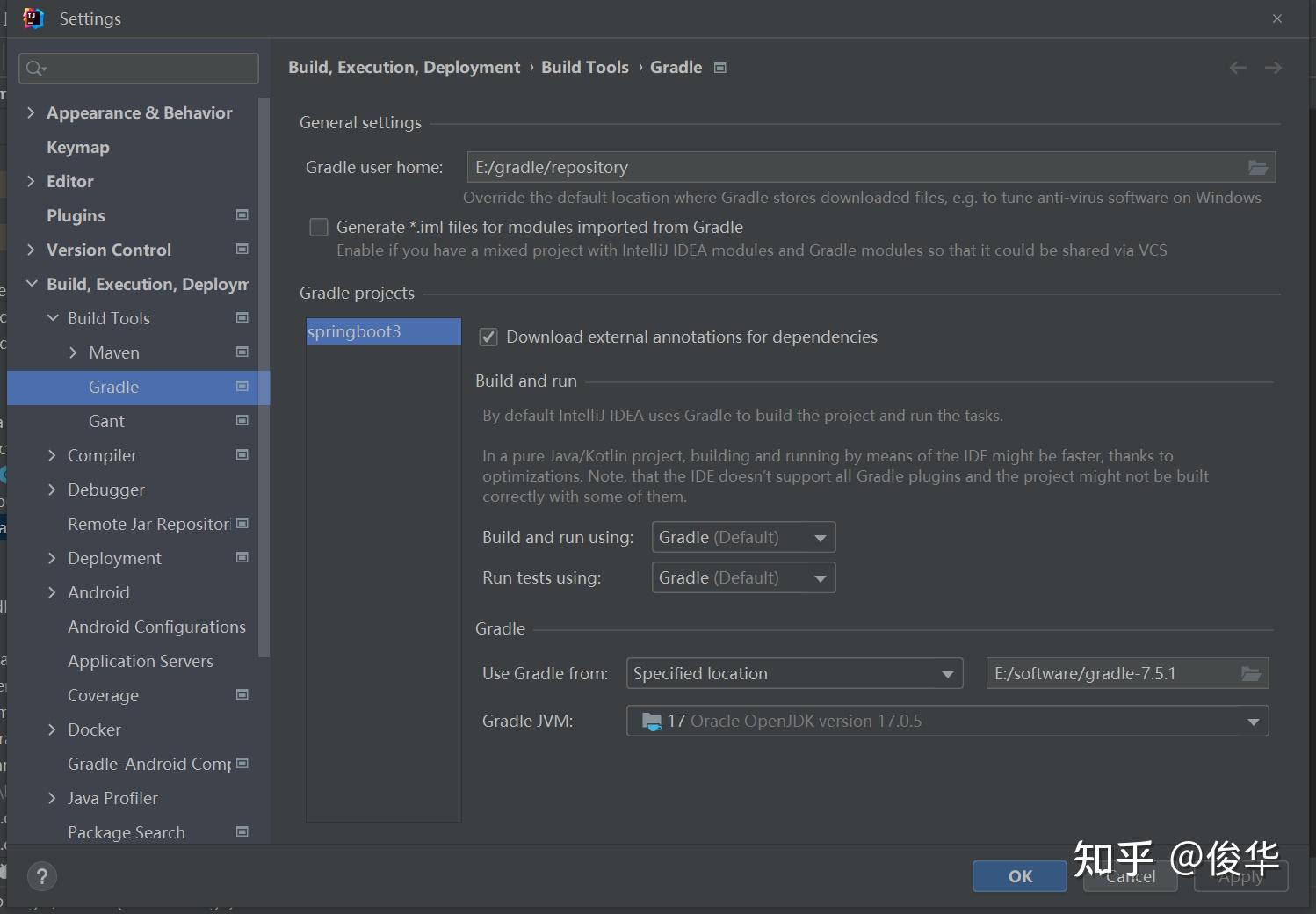Open the Gradle JVM dropdown
The height and width of the screenshot is (914, 1316).
947,722
